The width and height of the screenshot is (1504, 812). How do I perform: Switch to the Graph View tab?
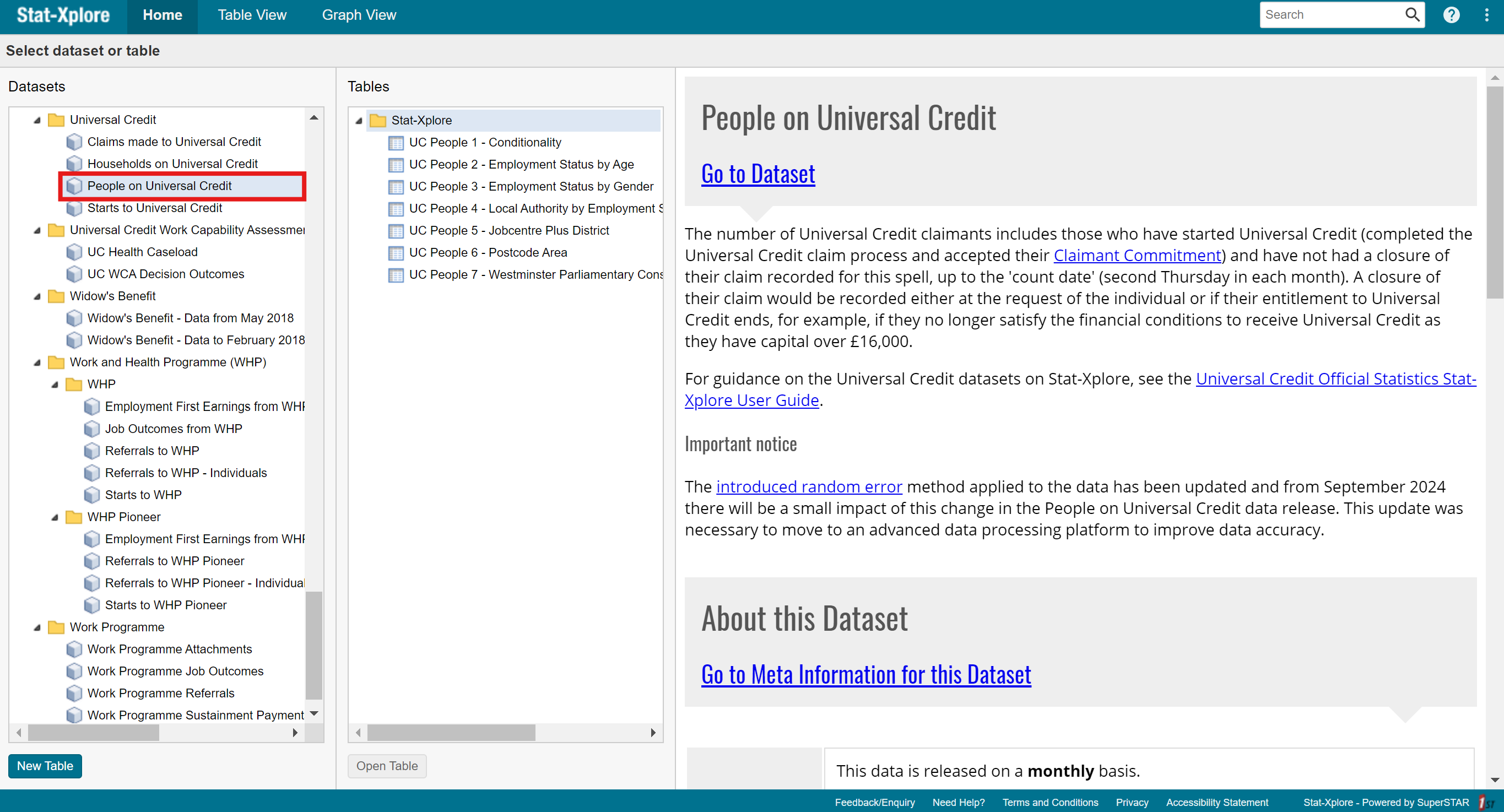pyautogui.click(x=359, y=15)
